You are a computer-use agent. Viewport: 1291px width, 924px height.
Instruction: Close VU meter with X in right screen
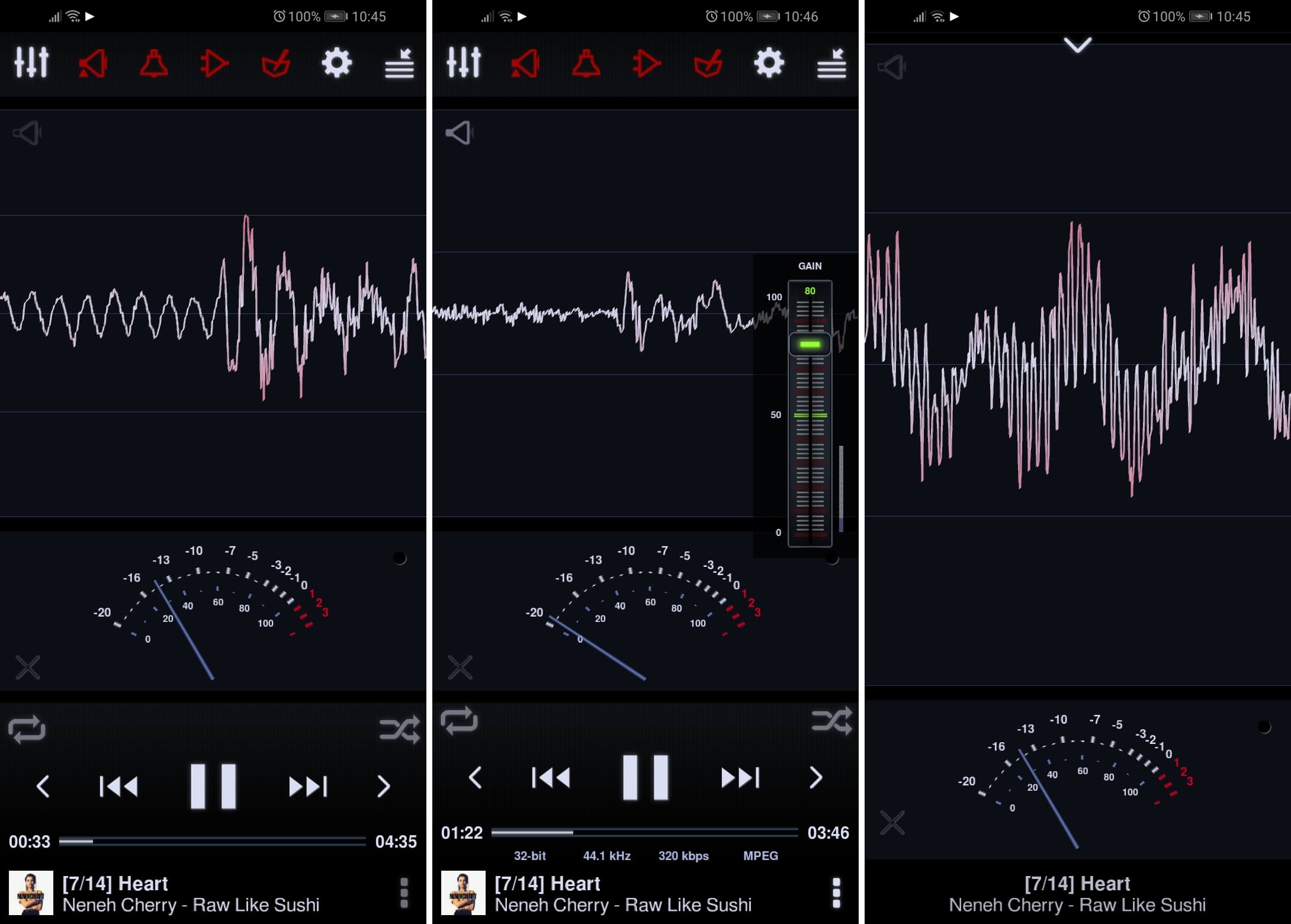tap(892, 823)
